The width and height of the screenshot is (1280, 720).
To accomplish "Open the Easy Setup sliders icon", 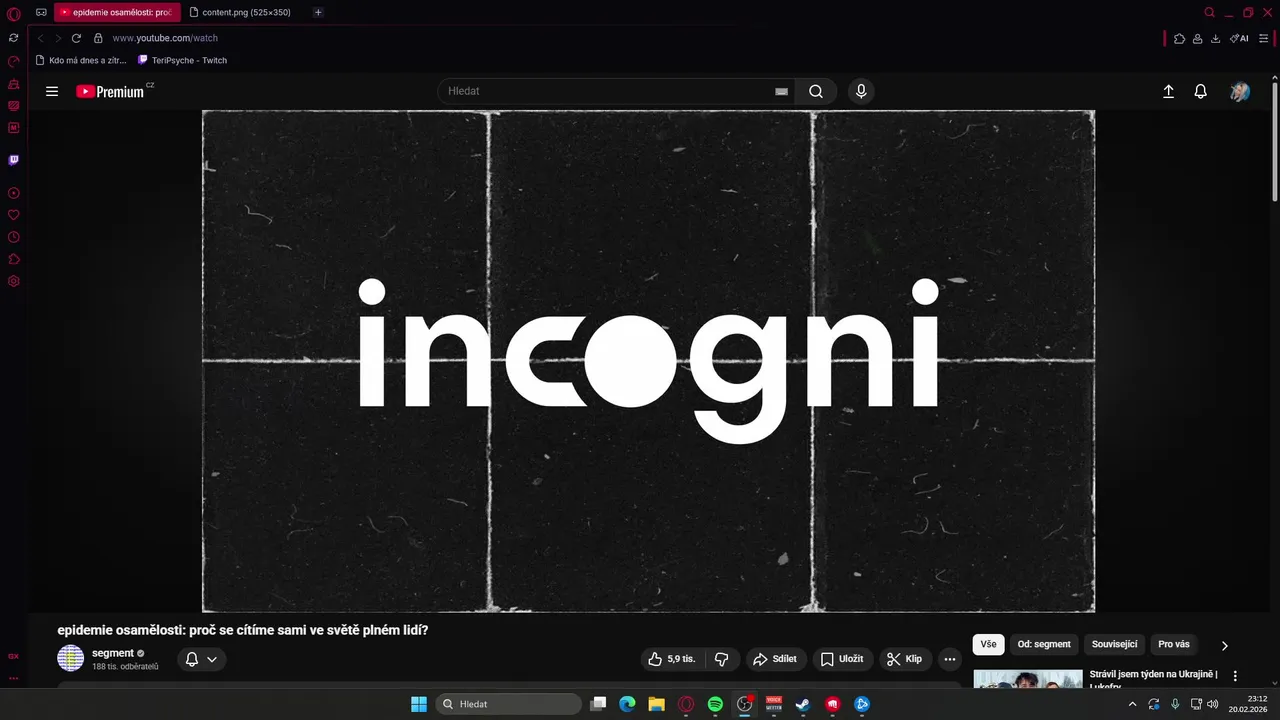I will coord(1265,38).
